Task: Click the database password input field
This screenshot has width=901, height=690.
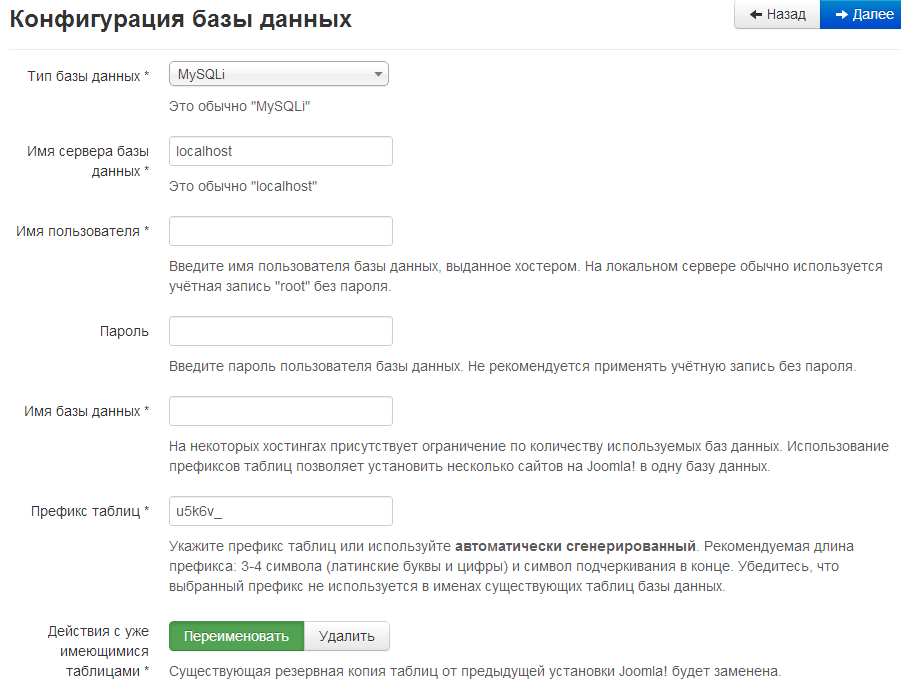Action: click(x=280, y=331)
